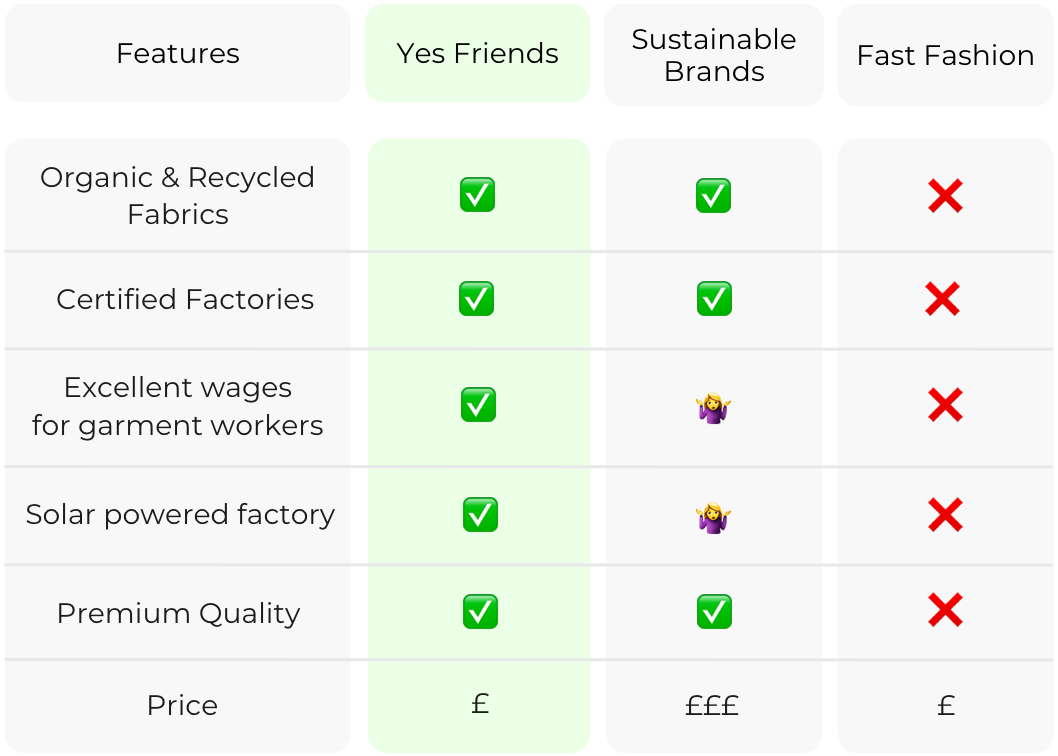Click shrug emoji in Solar powered factory row

713,518
